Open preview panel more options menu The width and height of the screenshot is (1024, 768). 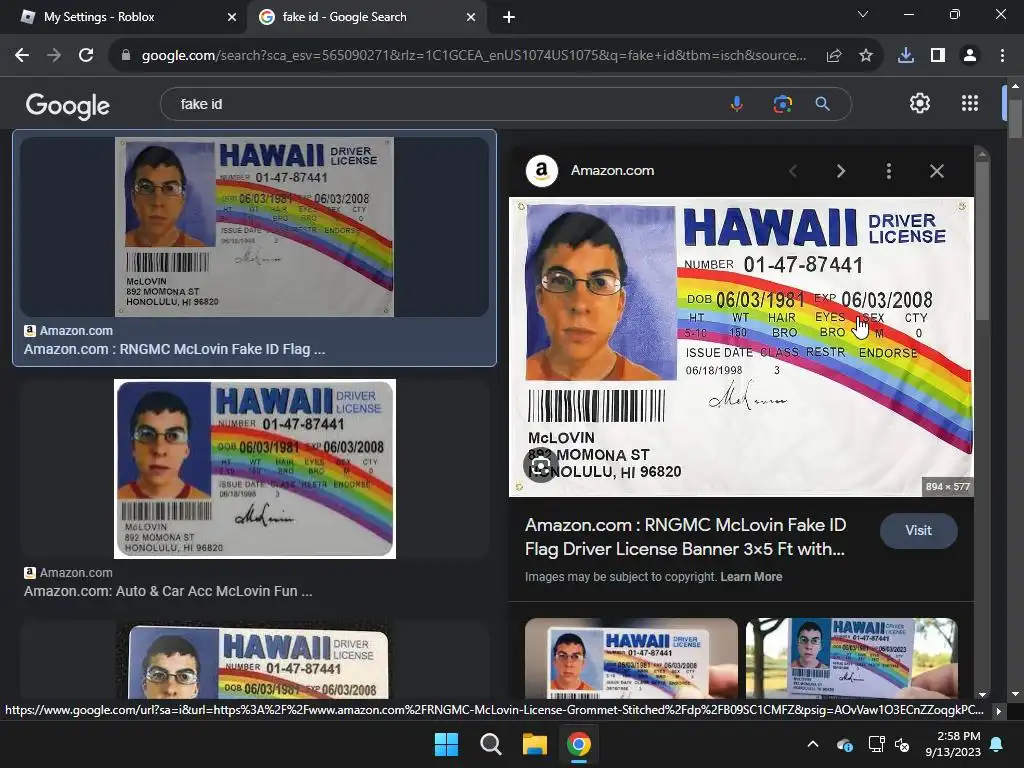(x=888, y=171)
